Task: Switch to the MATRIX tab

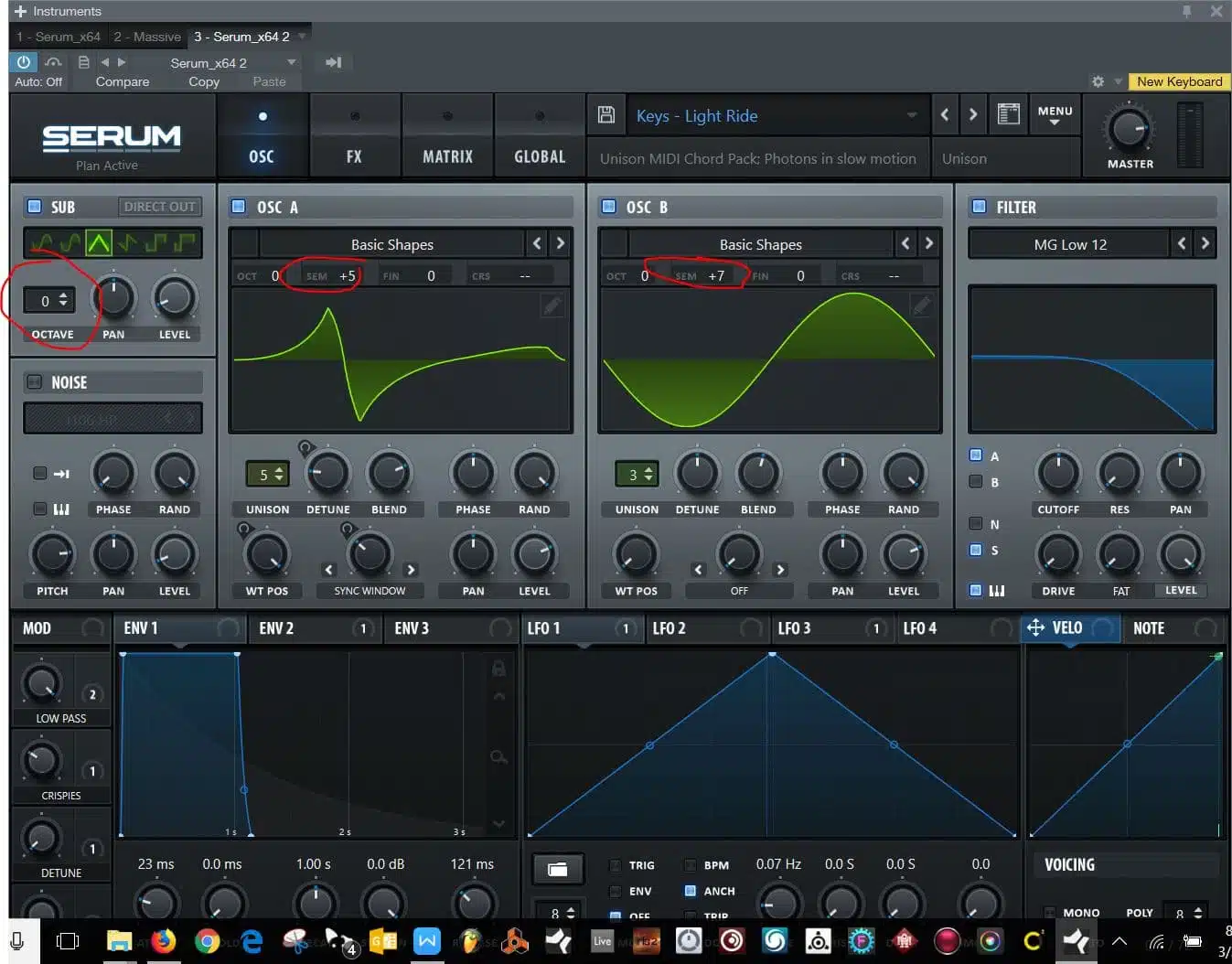Action: click(447, 135)
